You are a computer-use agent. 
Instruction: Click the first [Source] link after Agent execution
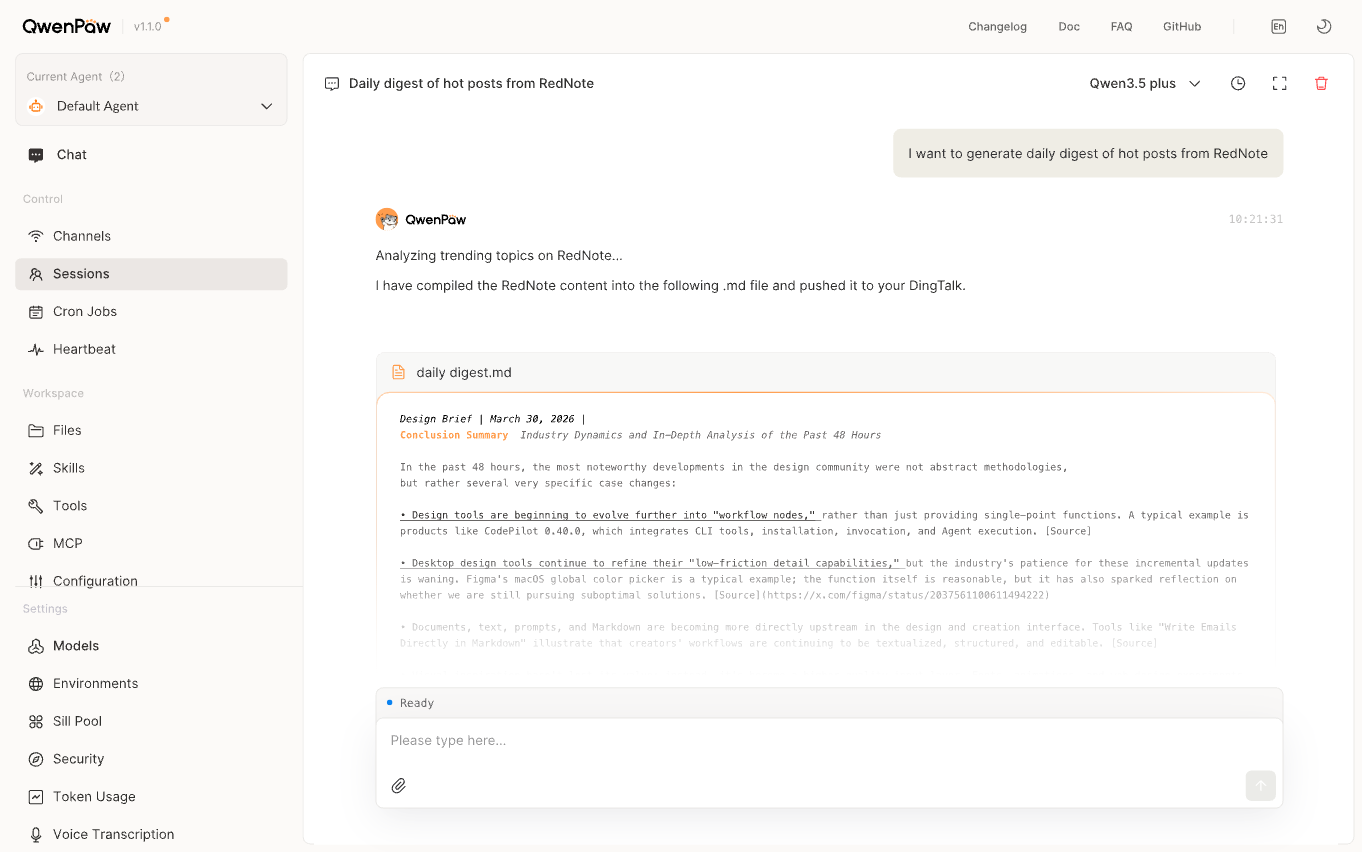click(x=1068, y=531)
